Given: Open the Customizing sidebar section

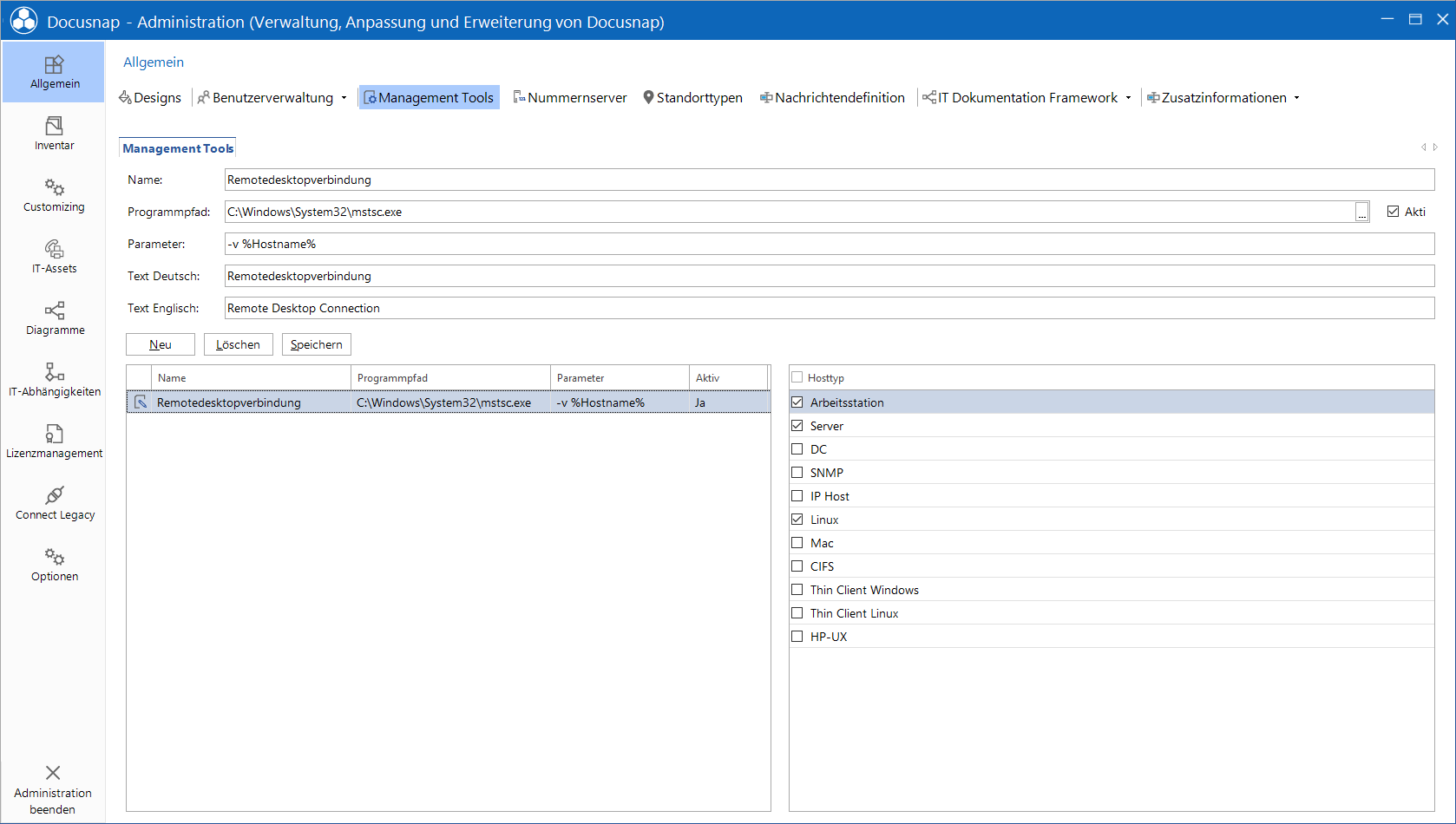Looking at the screenshot, I should pyautogui.click(x=54, y=195).
